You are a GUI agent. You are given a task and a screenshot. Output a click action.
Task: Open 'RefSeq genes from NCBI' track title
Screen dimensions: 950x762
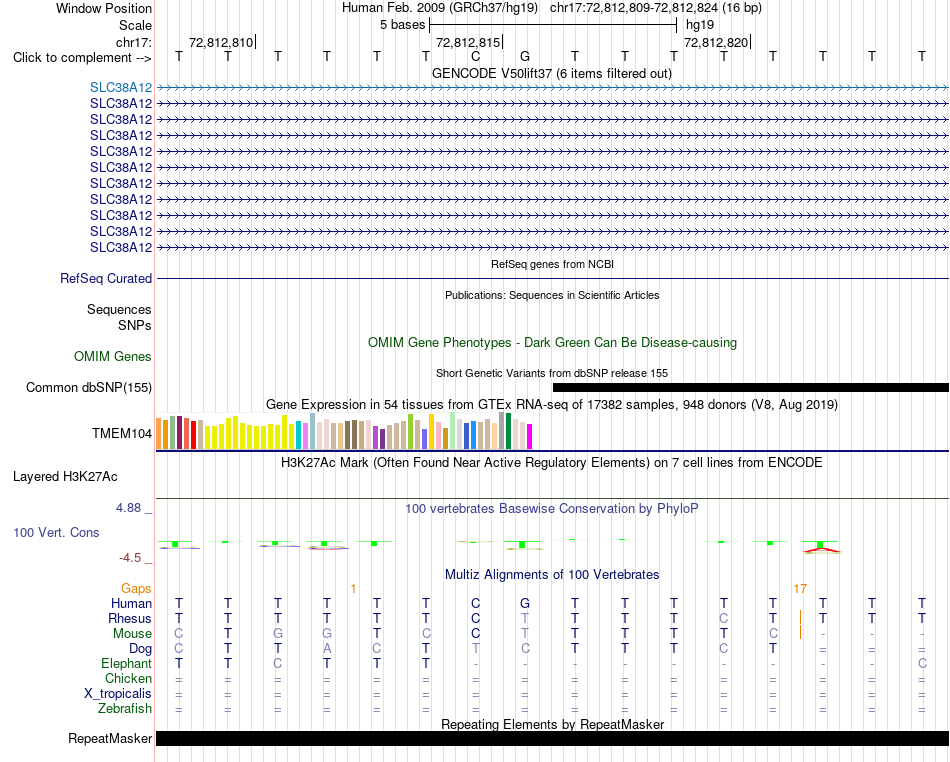552,264
